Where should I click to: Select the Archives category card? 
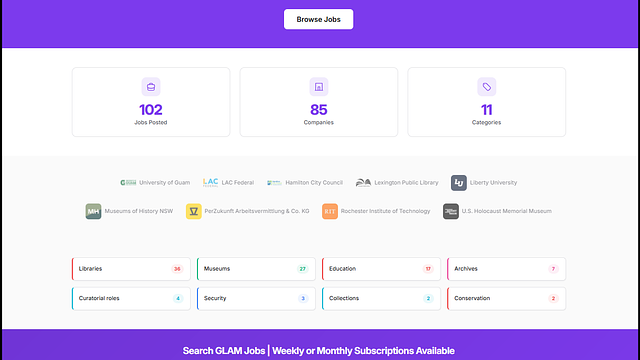pyautogui.click(x=507, y=269)
